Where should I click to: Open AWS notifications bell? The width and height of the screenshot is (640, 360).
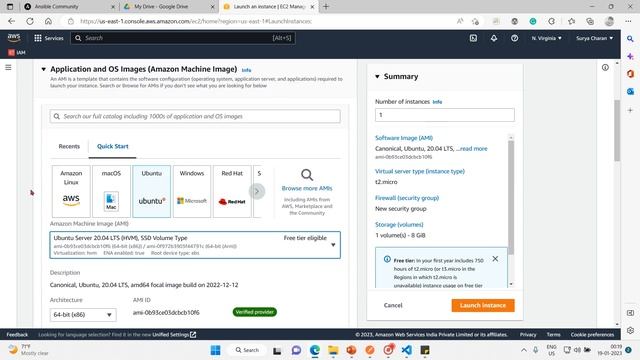point(494,38)
